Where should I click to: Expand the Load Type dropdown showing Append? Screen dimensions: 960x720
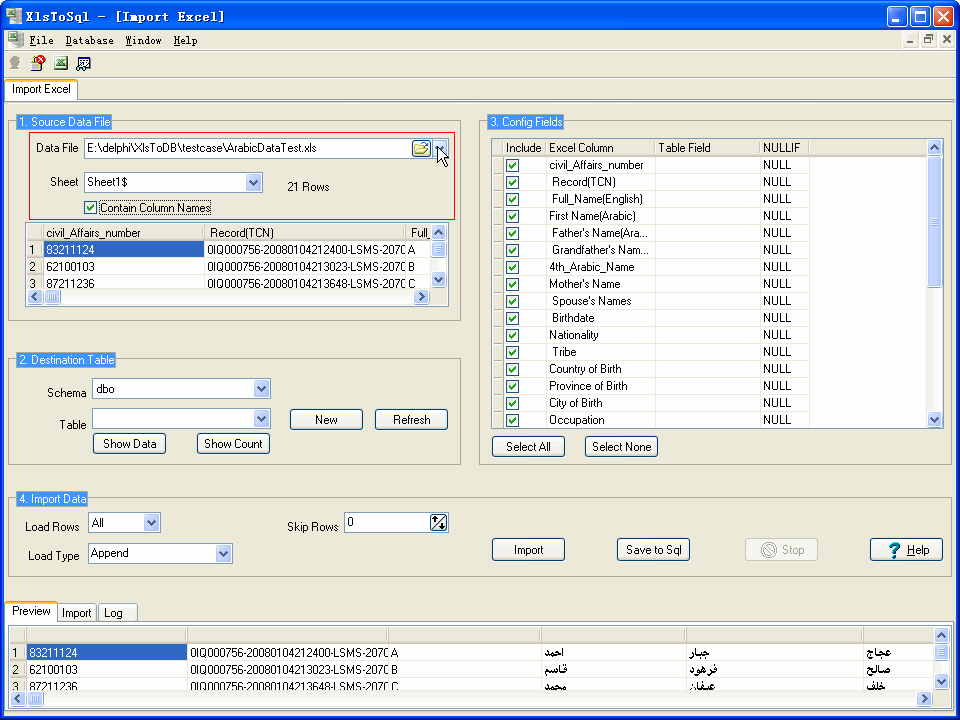click(223, 553)
